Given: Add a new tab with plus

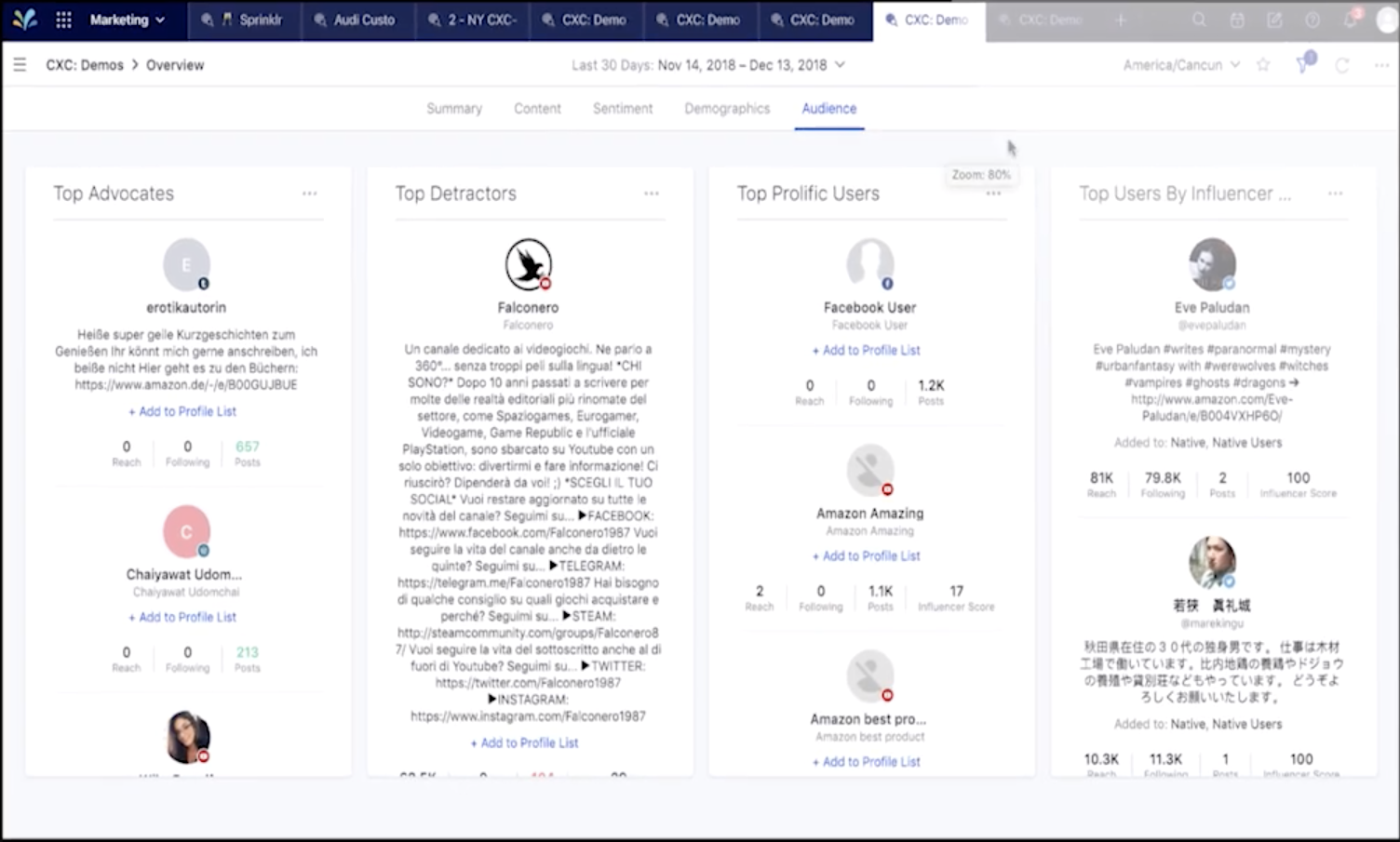Looking at the screenshot, I should point(1121,20).
